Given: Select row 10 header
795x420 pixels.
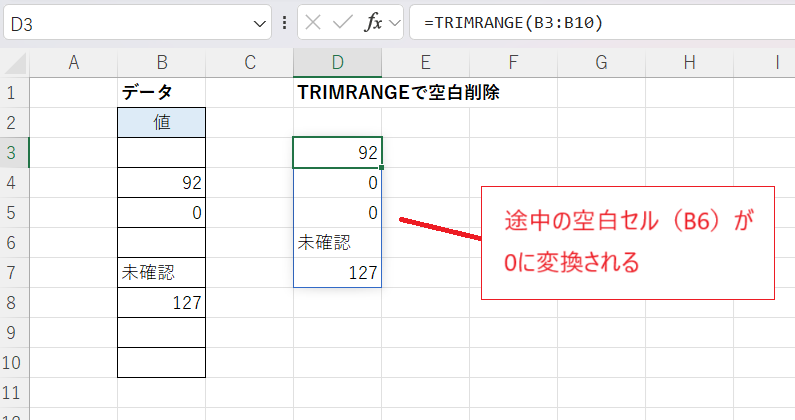Looking at the screenshot, I should point(14,363).
